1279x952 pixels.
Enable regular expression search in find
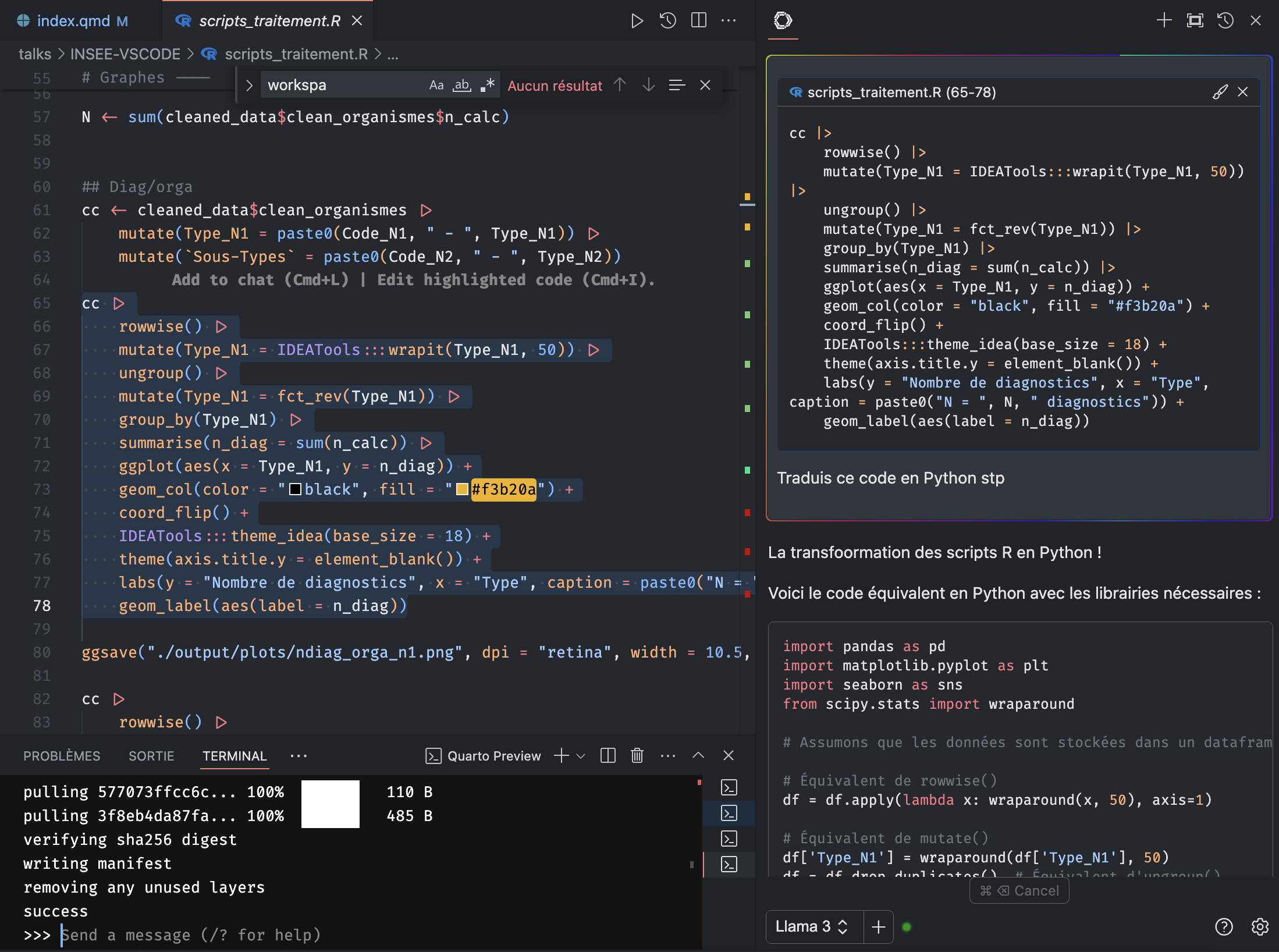click(x=488, y=86)
